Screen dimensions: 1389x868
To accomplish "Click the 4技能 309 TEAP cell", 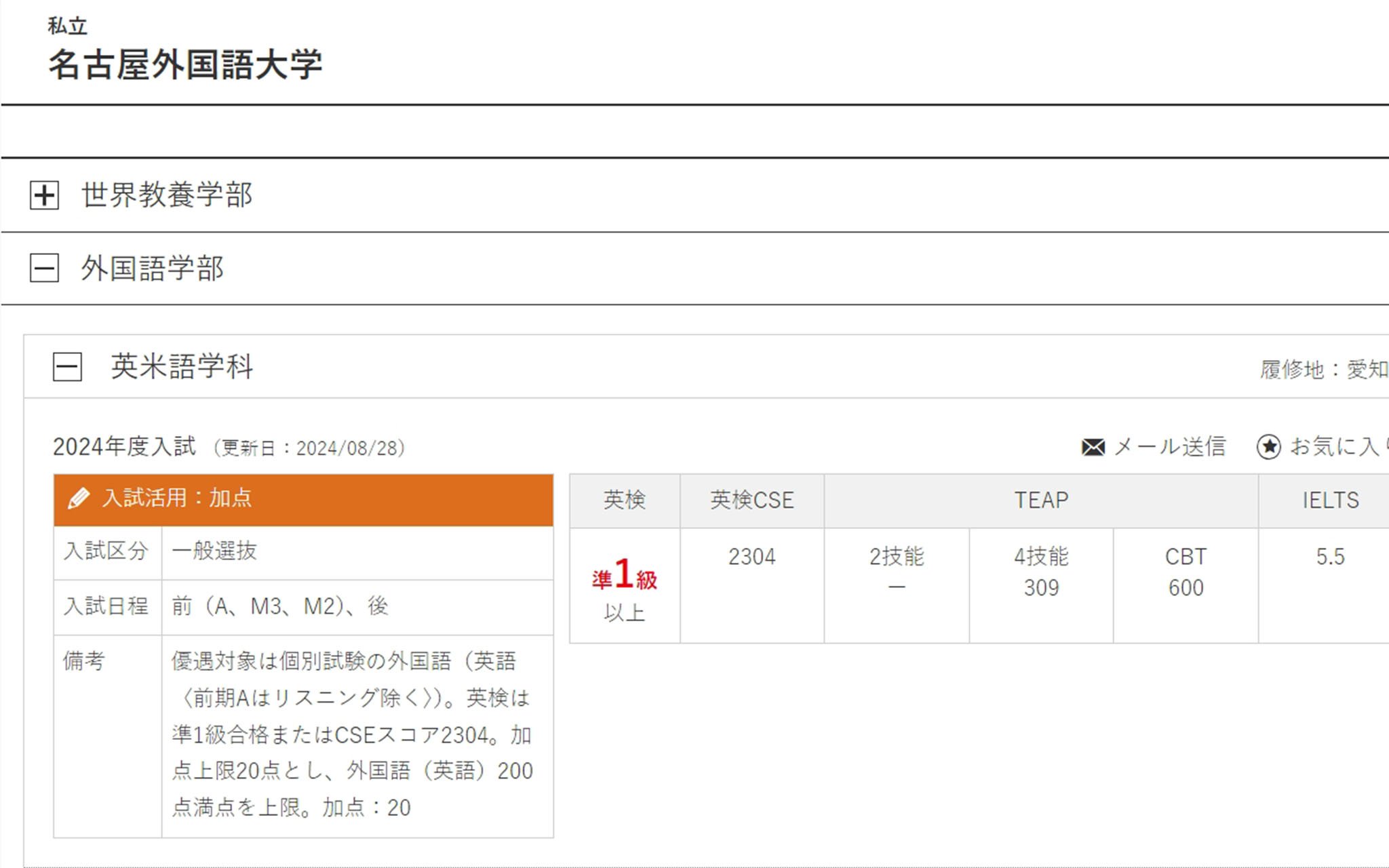I will (x=1041, y=585).
